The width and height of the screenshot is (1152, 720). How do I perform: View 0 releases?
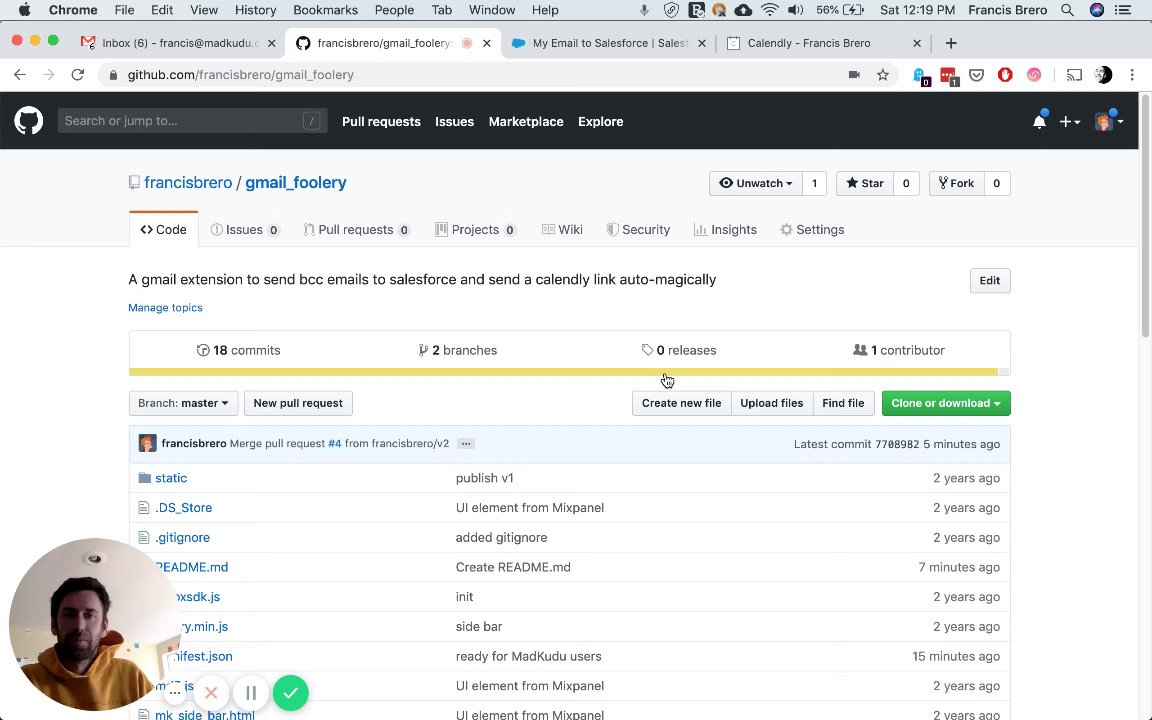tap(679, 350)
